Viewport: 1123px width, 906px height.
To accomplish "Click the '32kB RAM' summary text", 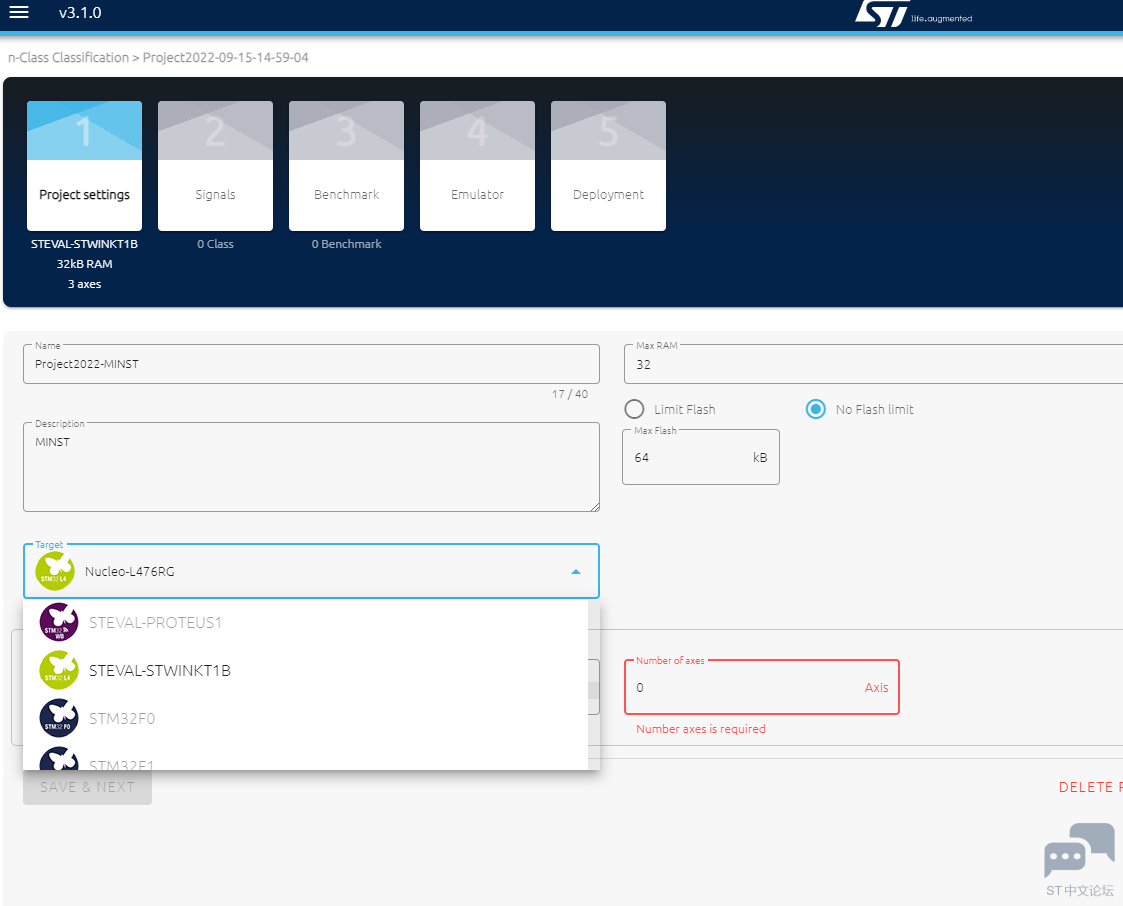I will click(85, 264).
